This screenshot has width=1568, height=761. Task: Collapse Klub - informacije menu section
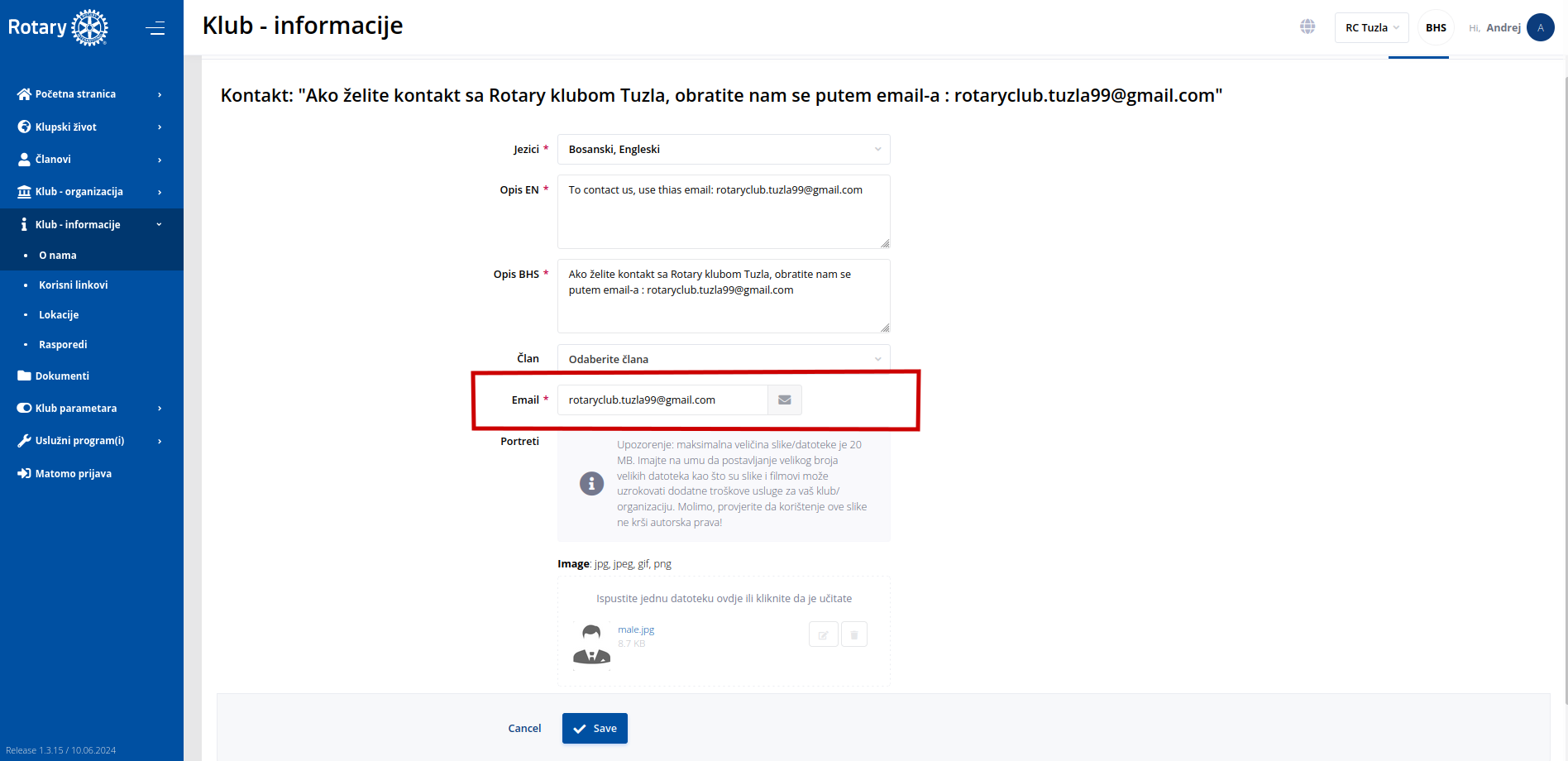91,224
